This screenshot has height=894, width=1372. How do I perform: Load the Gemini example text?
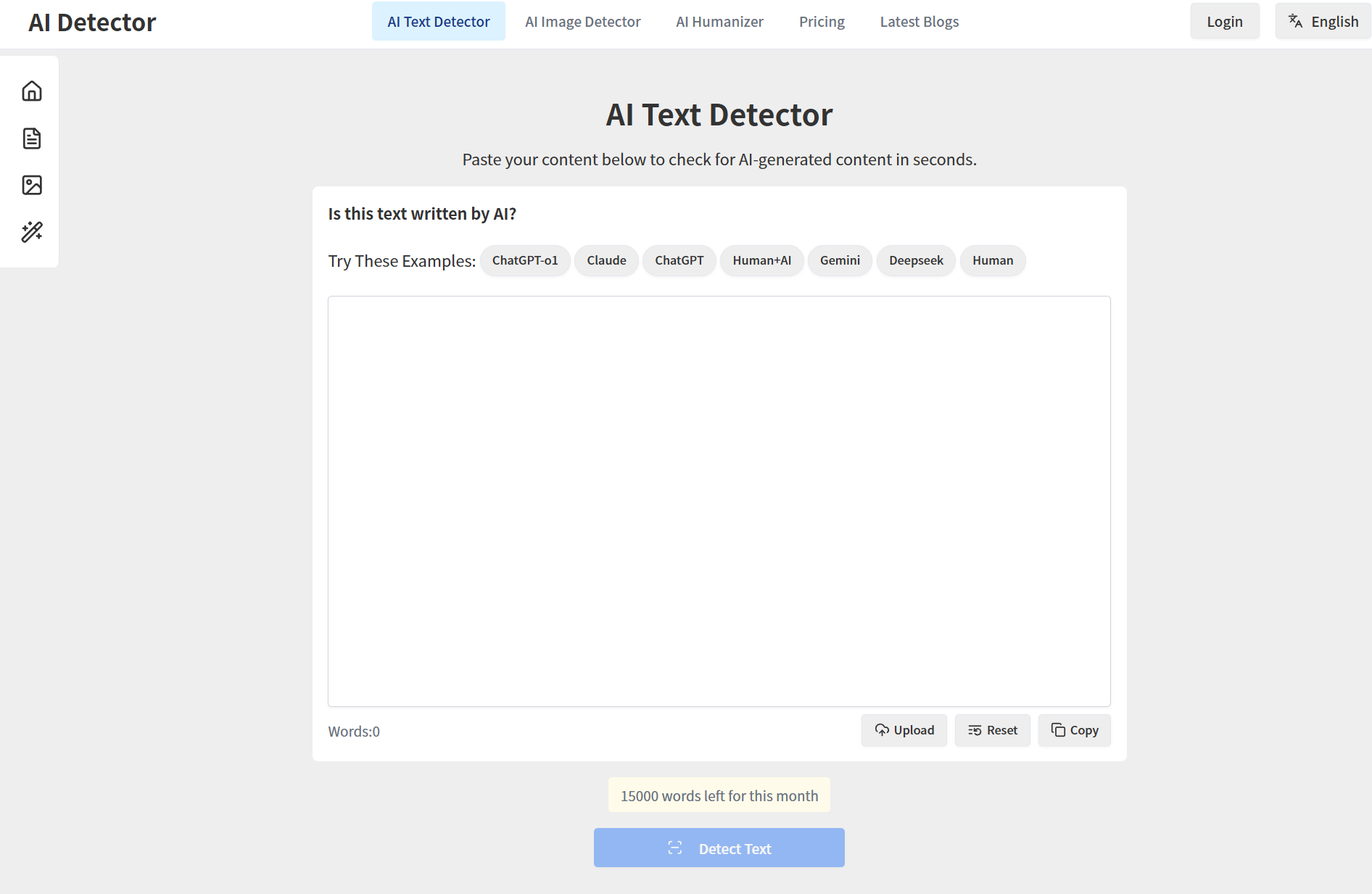840,260
